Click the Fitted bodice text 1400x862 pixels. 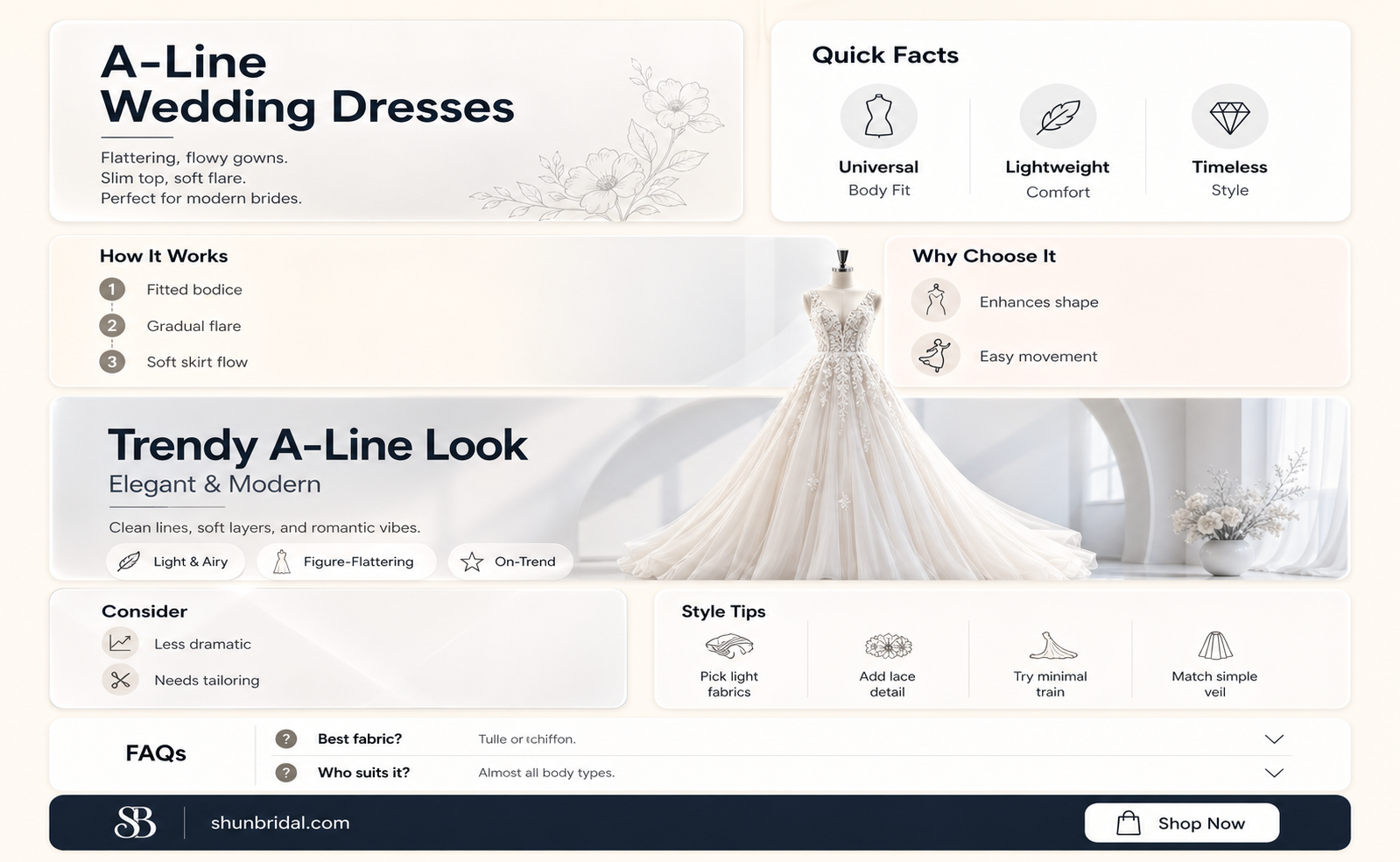(x=194, y=289)
